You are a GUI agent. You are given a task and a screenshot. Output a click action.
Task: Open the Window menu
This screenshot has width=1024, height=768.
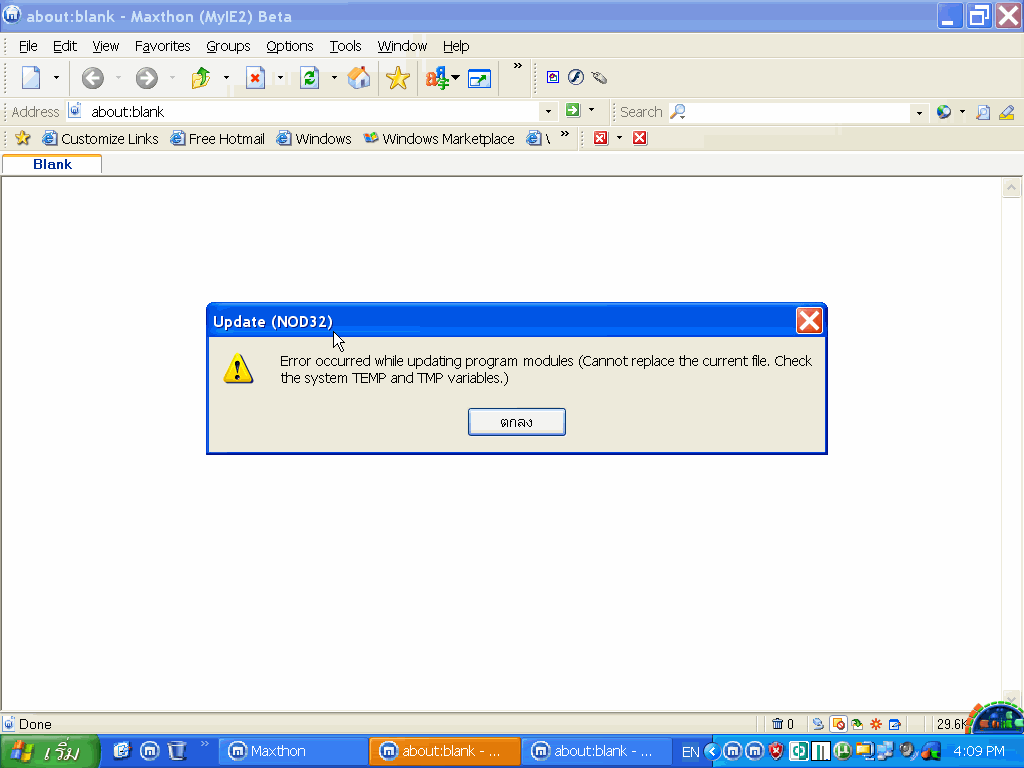click(402, 46)
